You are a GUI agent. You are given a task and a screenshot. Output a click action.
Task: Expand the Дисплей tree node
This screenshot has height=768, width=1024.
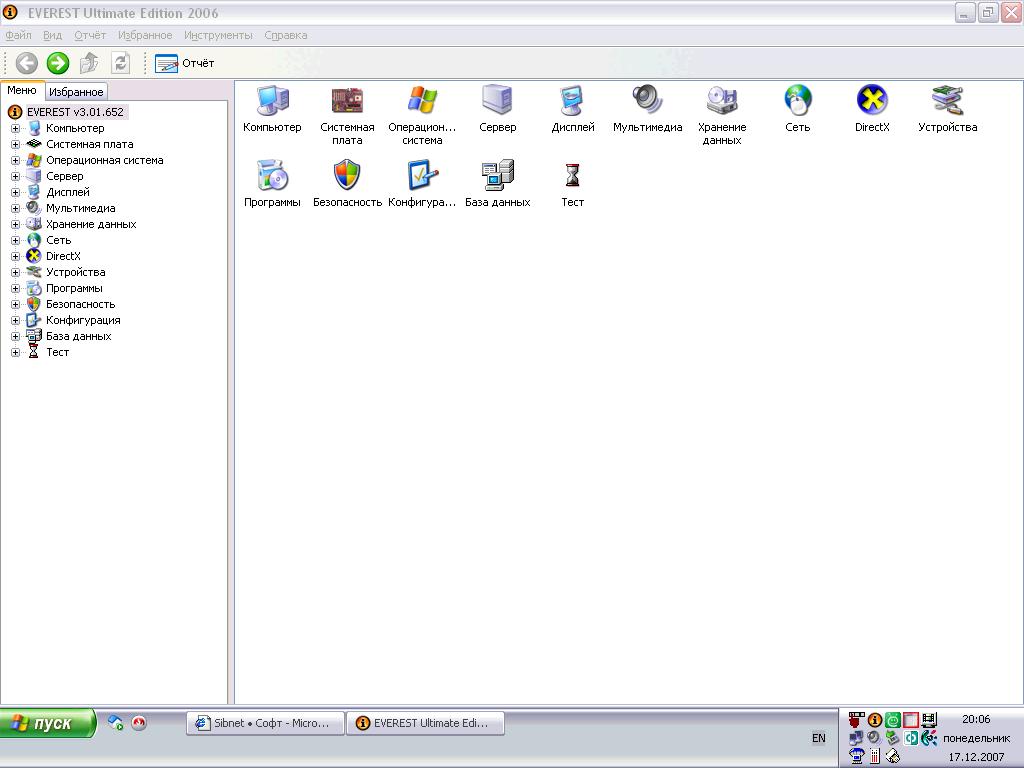tap(15, 192)
